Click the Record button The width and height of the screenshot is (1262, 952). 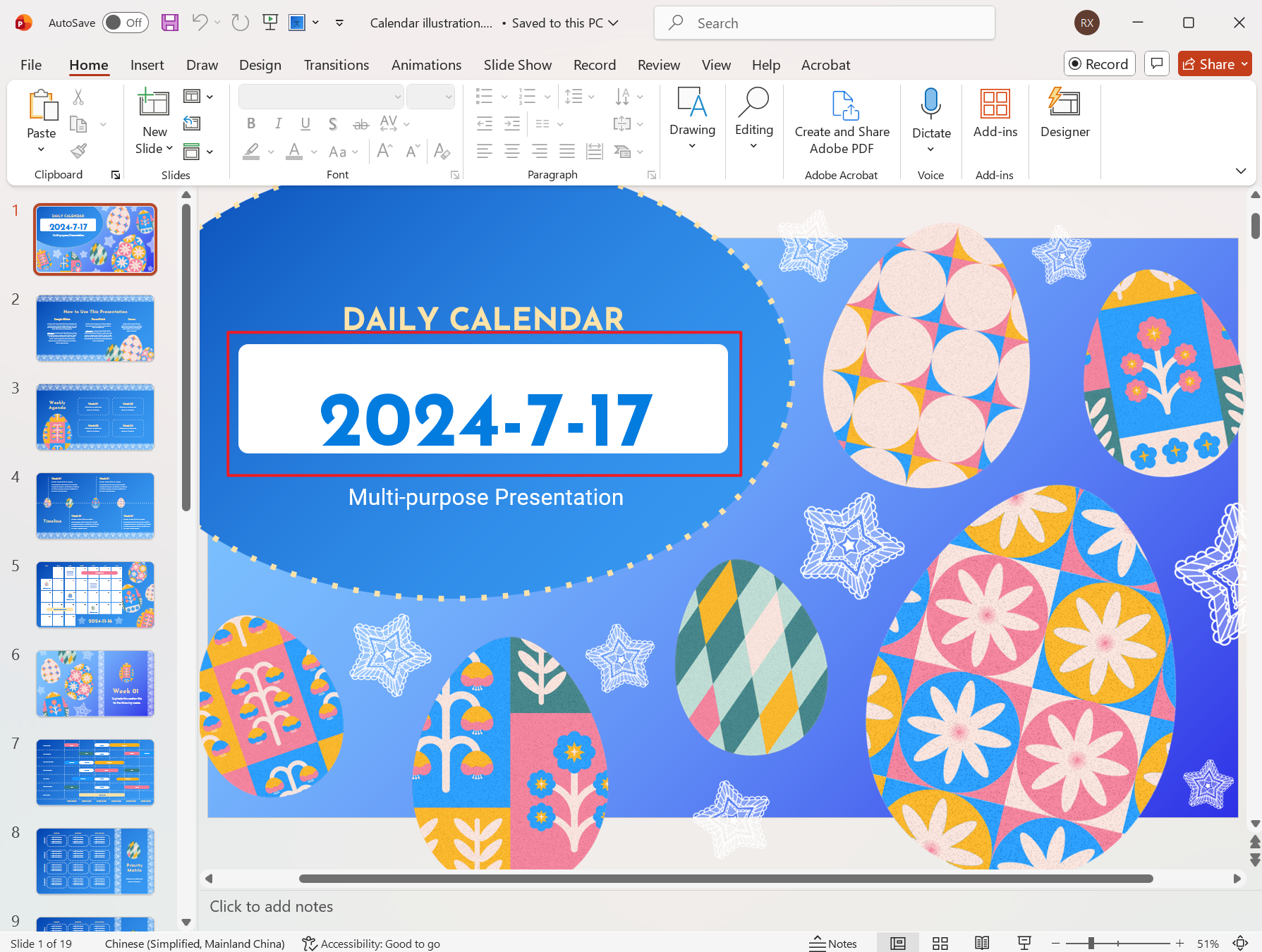click(1099, 63)
